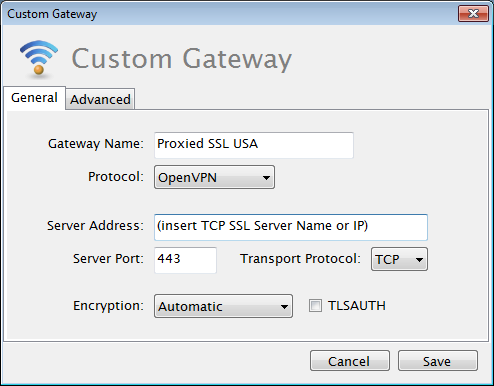This screenshot has width=494, height=386.
Task: Focus the Gateway Name text field
Action: coord(254,145)
